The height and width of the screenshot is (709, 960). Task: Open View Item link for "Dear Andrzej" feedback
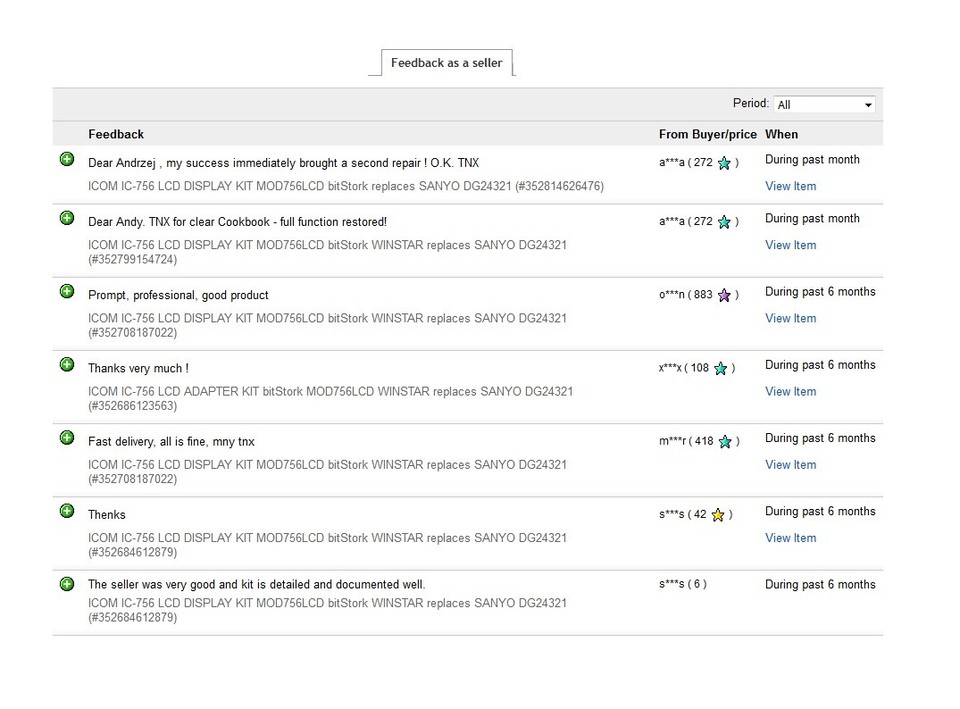pyautogui.click(x=790, y=186)
